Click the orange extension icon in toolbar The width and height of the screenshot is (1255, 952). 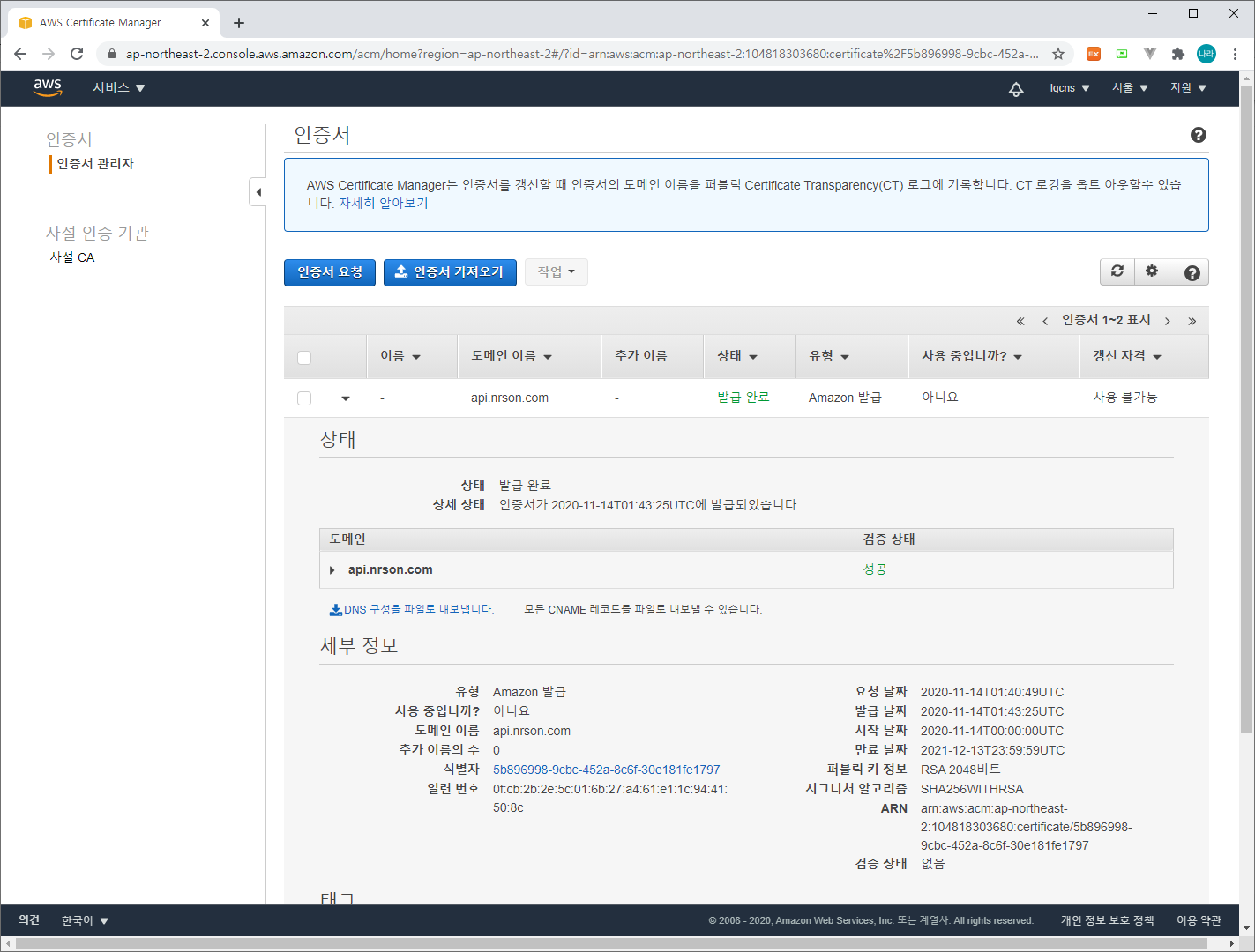1094,54
